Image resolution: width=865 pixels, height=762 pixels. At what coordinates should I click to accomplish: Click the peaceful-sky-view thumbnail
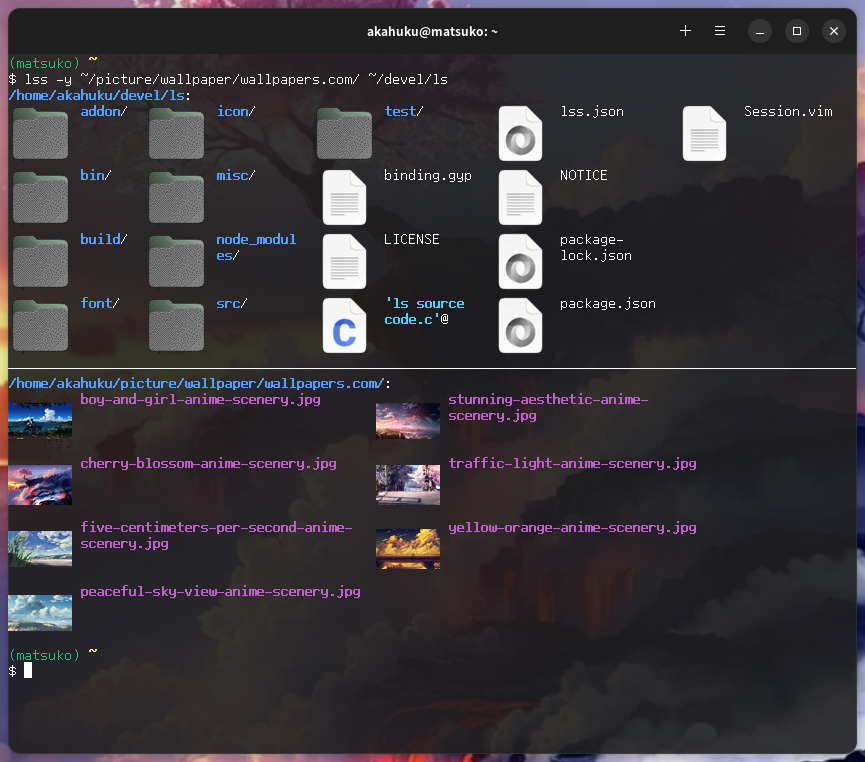coord(40,612)
